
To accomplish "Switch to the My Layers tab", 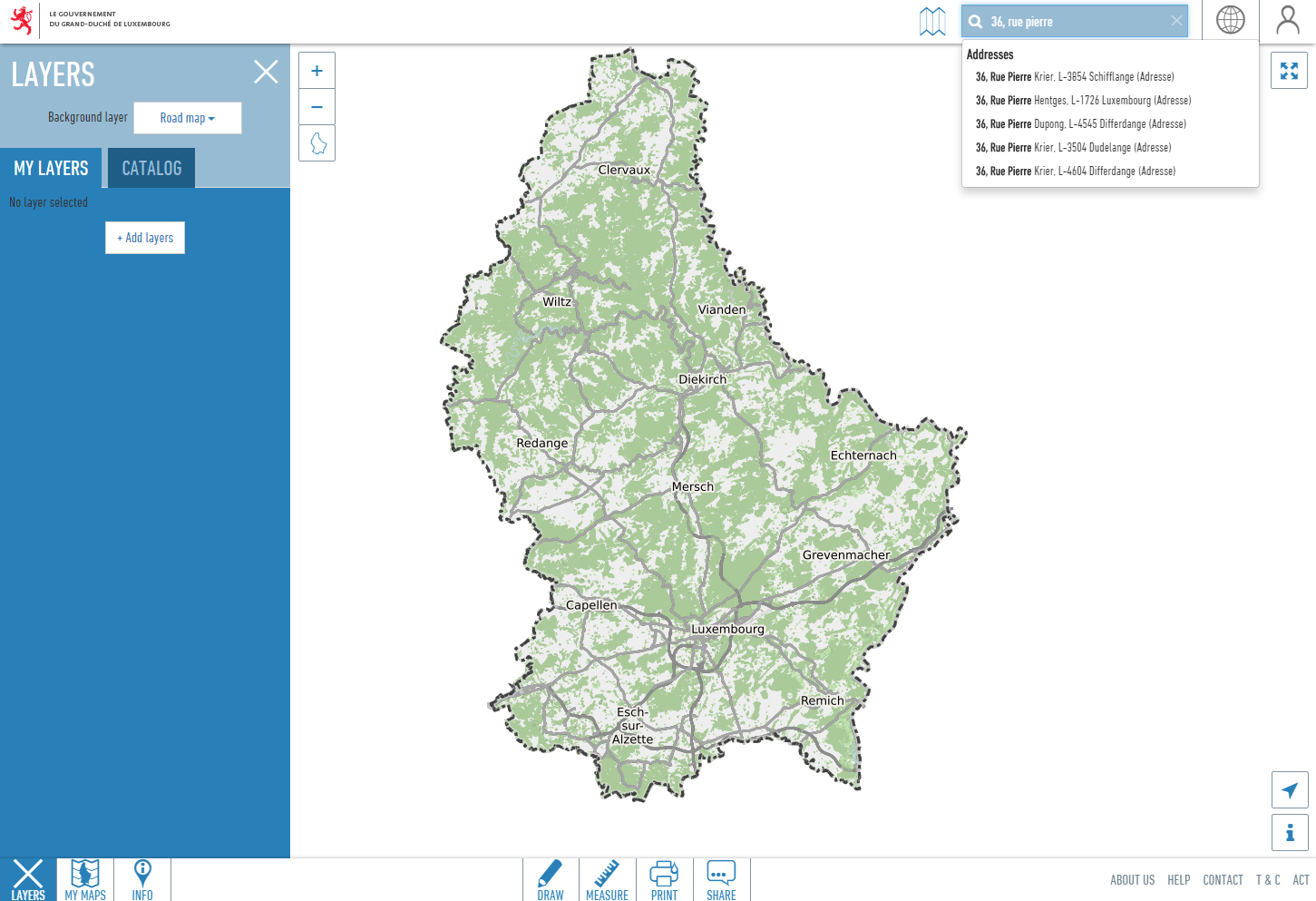I will tap(52, 168).
